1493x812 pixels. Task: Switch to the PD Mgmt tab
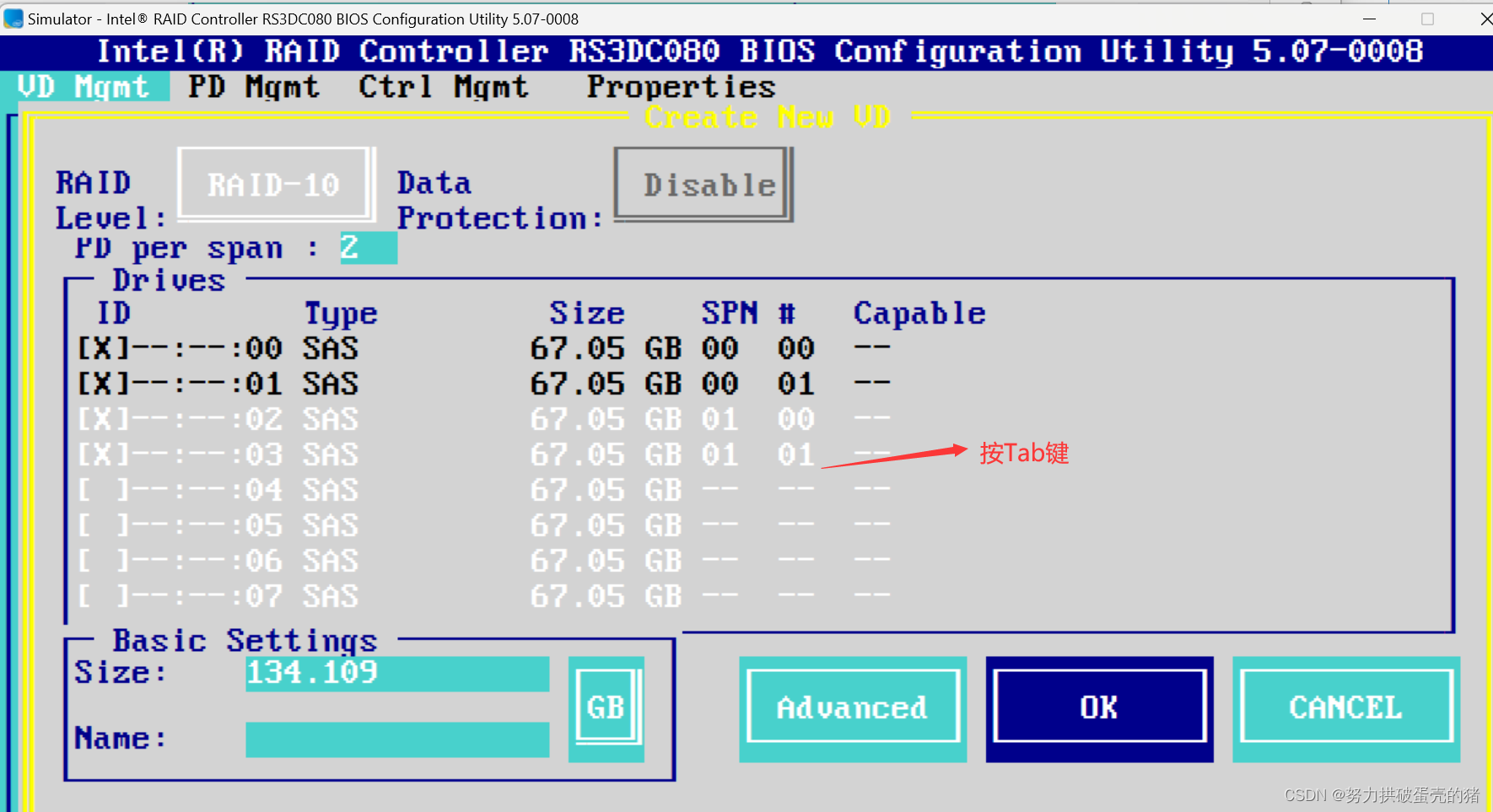254,86
